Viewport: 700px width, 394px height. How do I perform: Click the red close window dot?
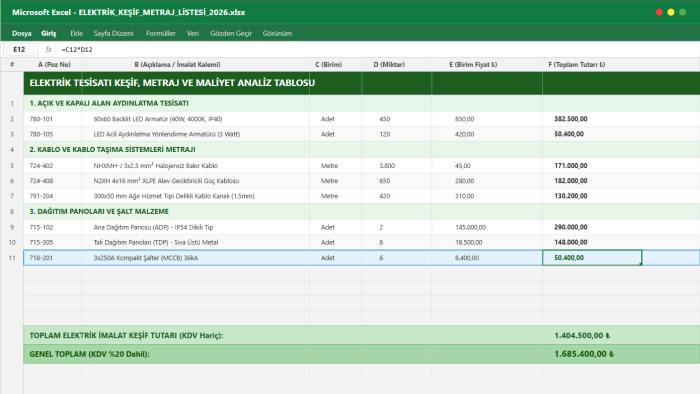659,12
